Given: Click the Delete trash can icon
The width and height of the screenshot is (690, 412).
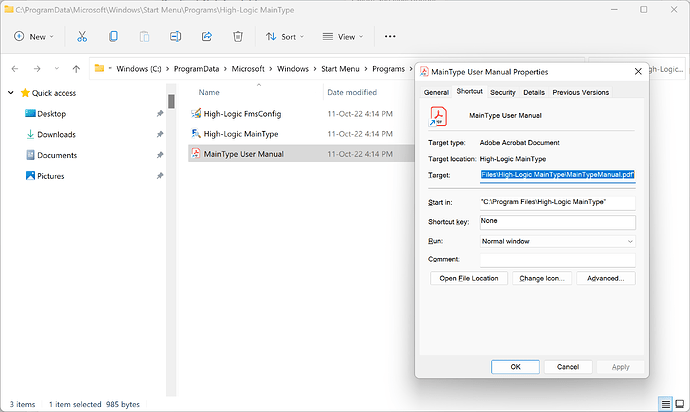Looking at the screenshot, I should [237, 36].
